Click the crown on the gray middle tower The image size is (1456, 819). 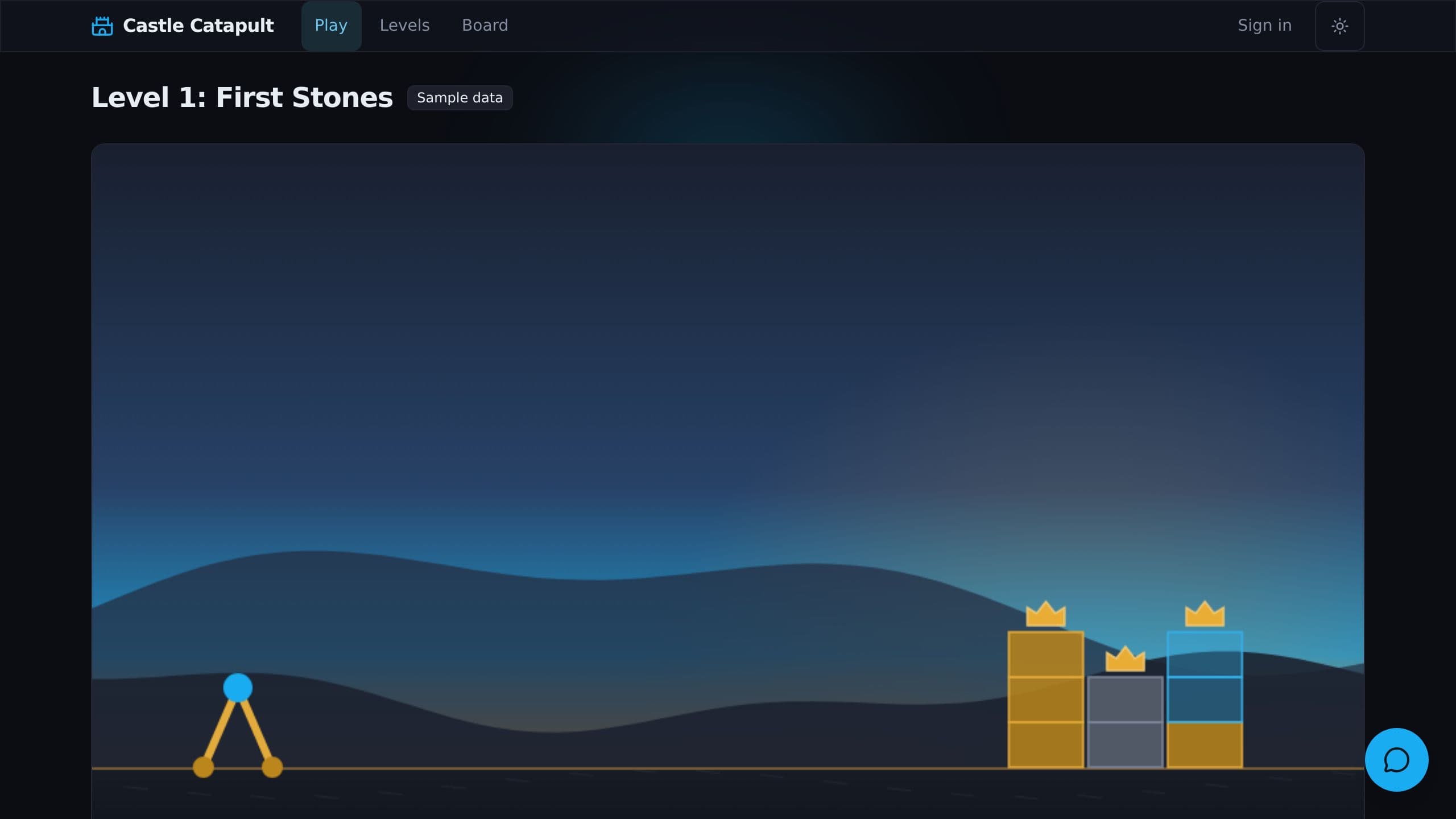tap(1125, 659)
